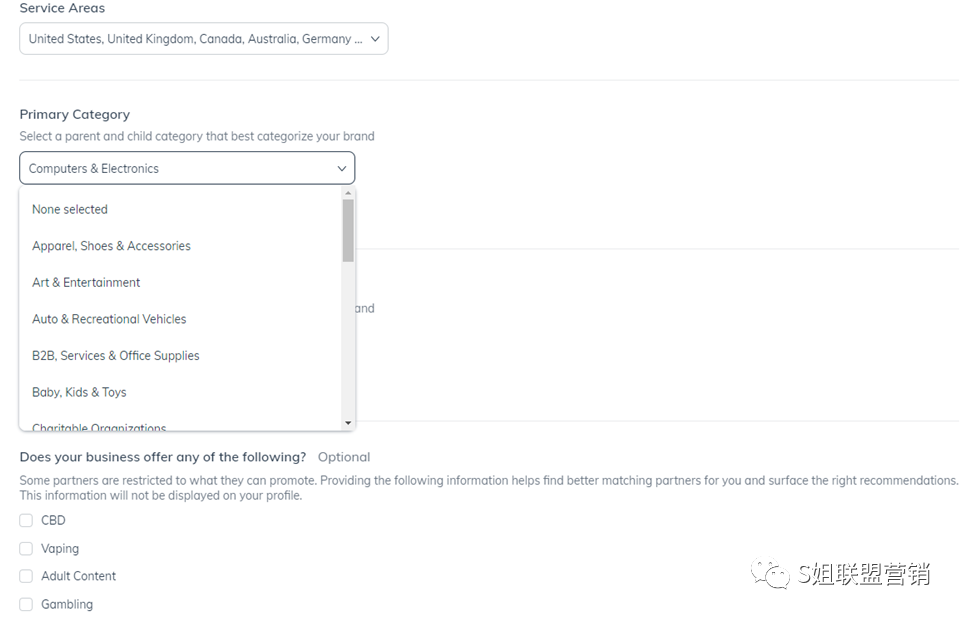Click the Primary Category heading text
Screen dimensions: 962x617
pyautogui.click(x=75, y=114)
